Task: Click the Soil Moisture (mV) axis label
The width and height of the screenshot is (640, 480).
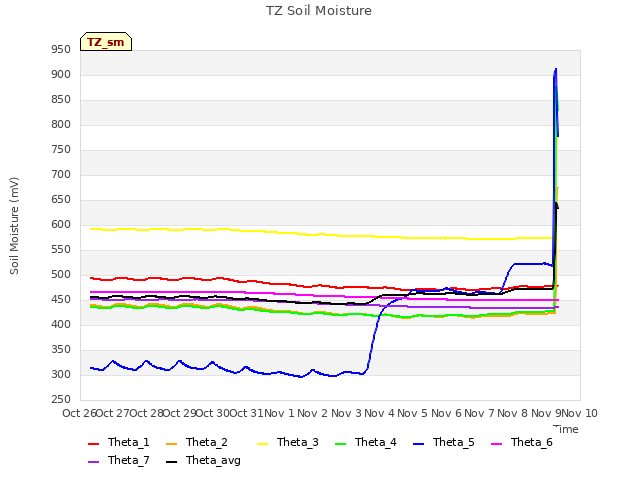Action: (14, 226)
